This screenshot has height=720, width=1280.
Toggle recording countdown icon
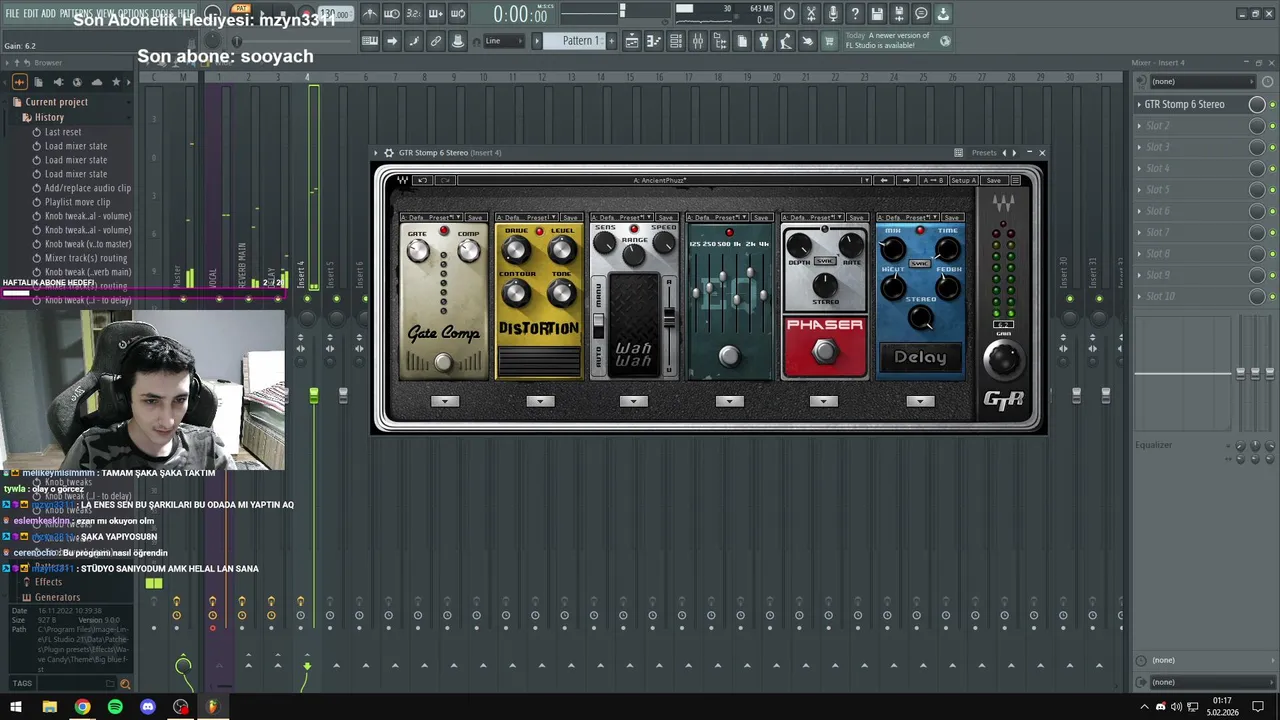[x=414, y=14]
